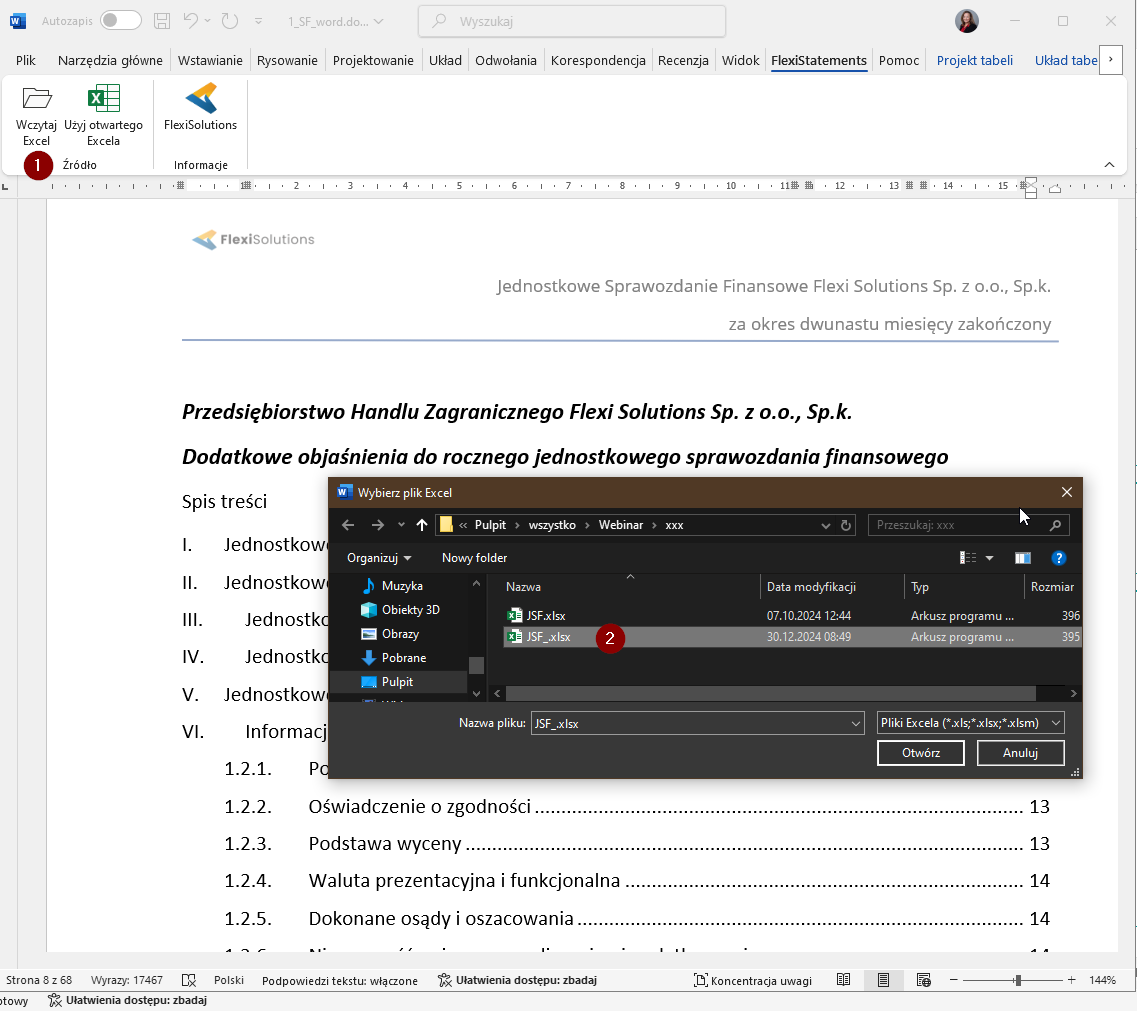Screen dimensions: 1137x1011
Task: Open the Nazwa pliku combo box list
Action: pyautogui.click(x=855, y=723)
